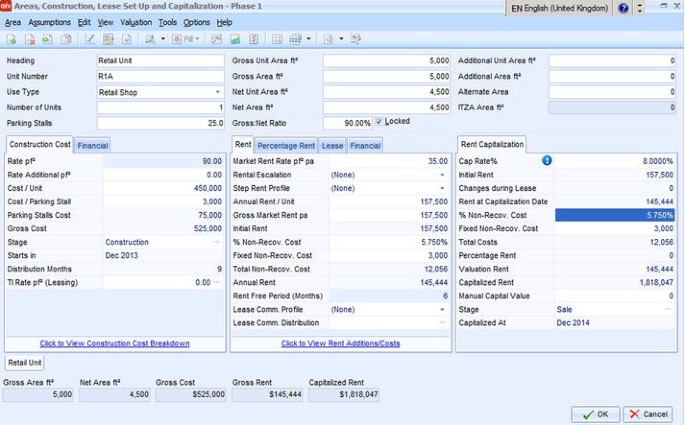This screenshot has width=685, height=425.
Task: Click the delete area icon with red X
Action: coord(30,39)
